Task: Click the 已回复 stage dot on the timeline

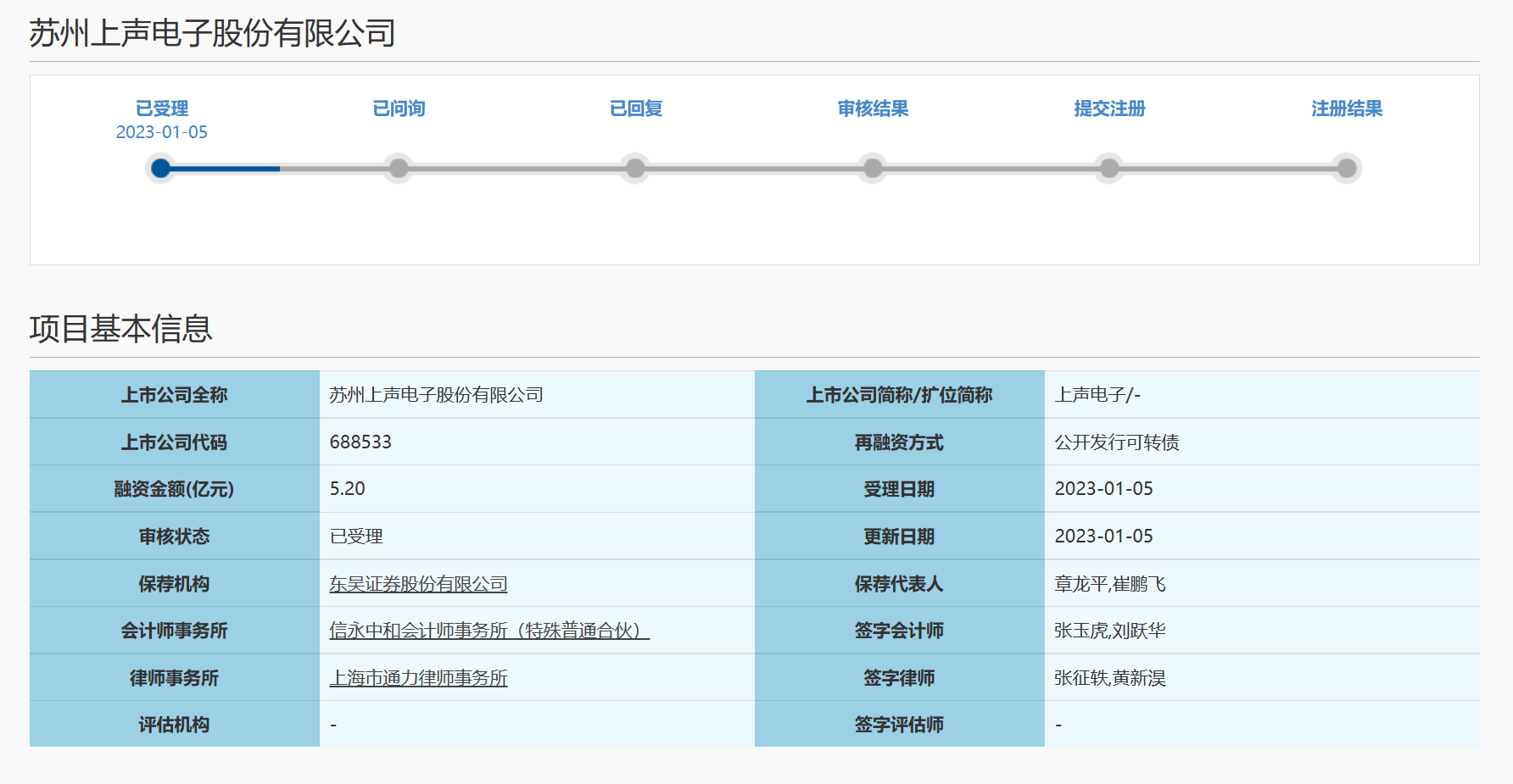Action: point(635,169)
